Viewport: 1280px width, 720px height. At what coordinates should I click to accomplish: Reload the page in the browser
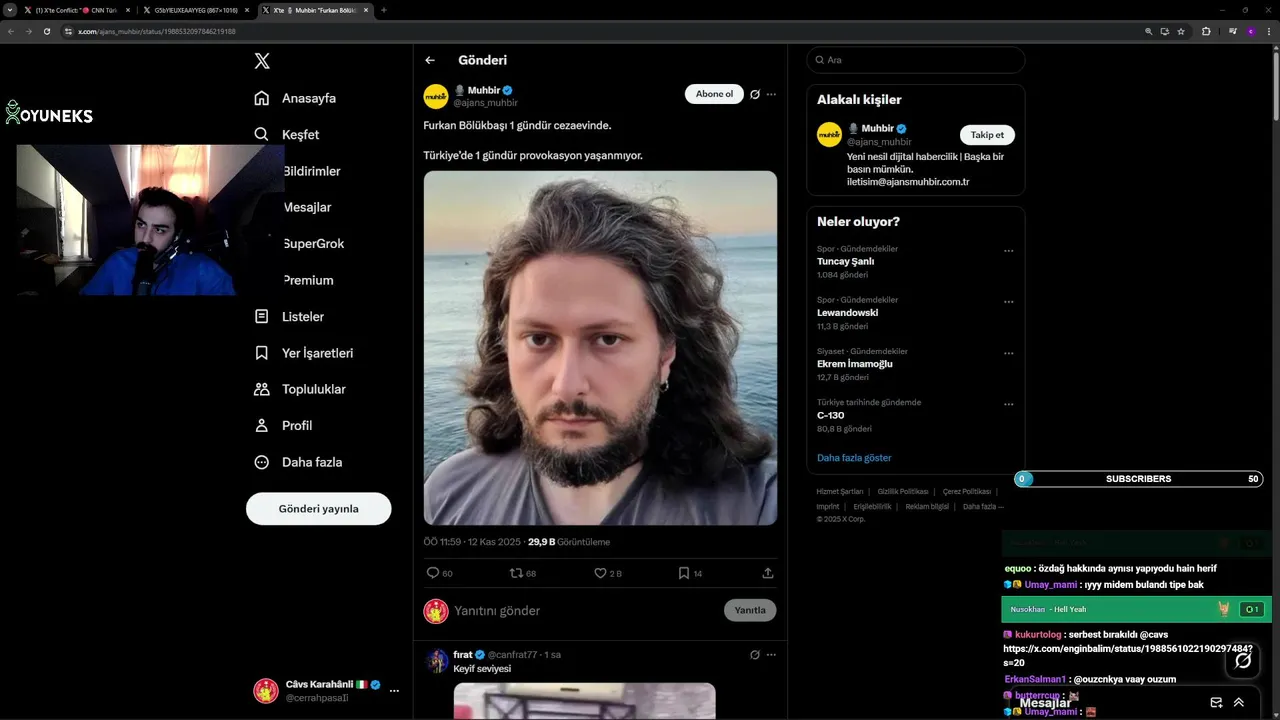(46, 31)
